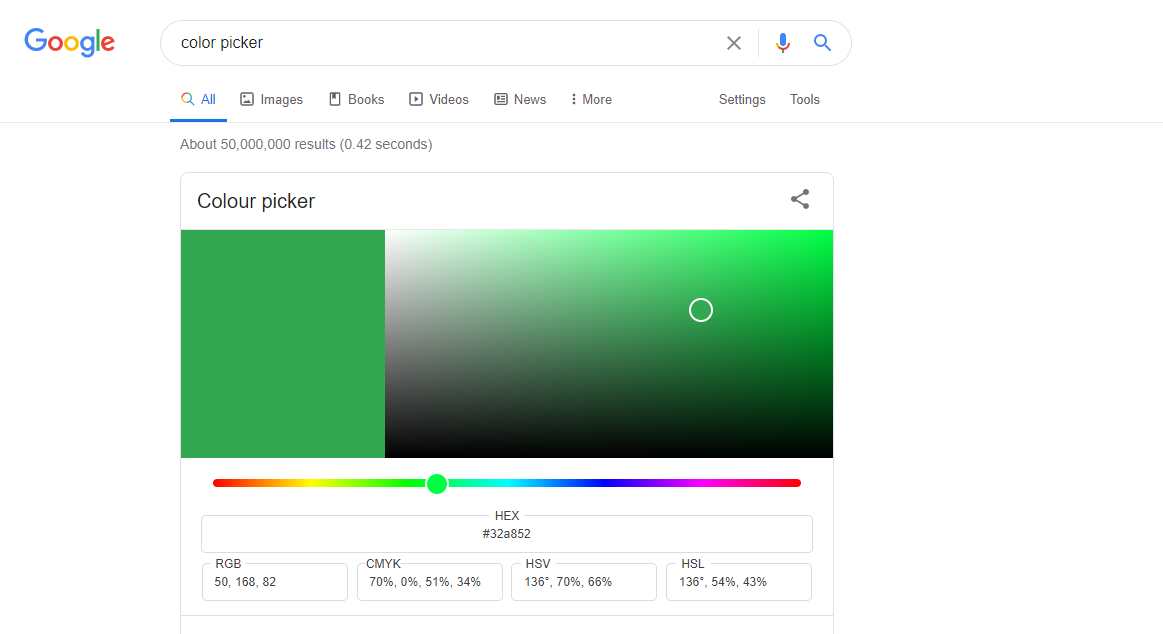Start voice search with the microphone icon

[x=783, y=43]
